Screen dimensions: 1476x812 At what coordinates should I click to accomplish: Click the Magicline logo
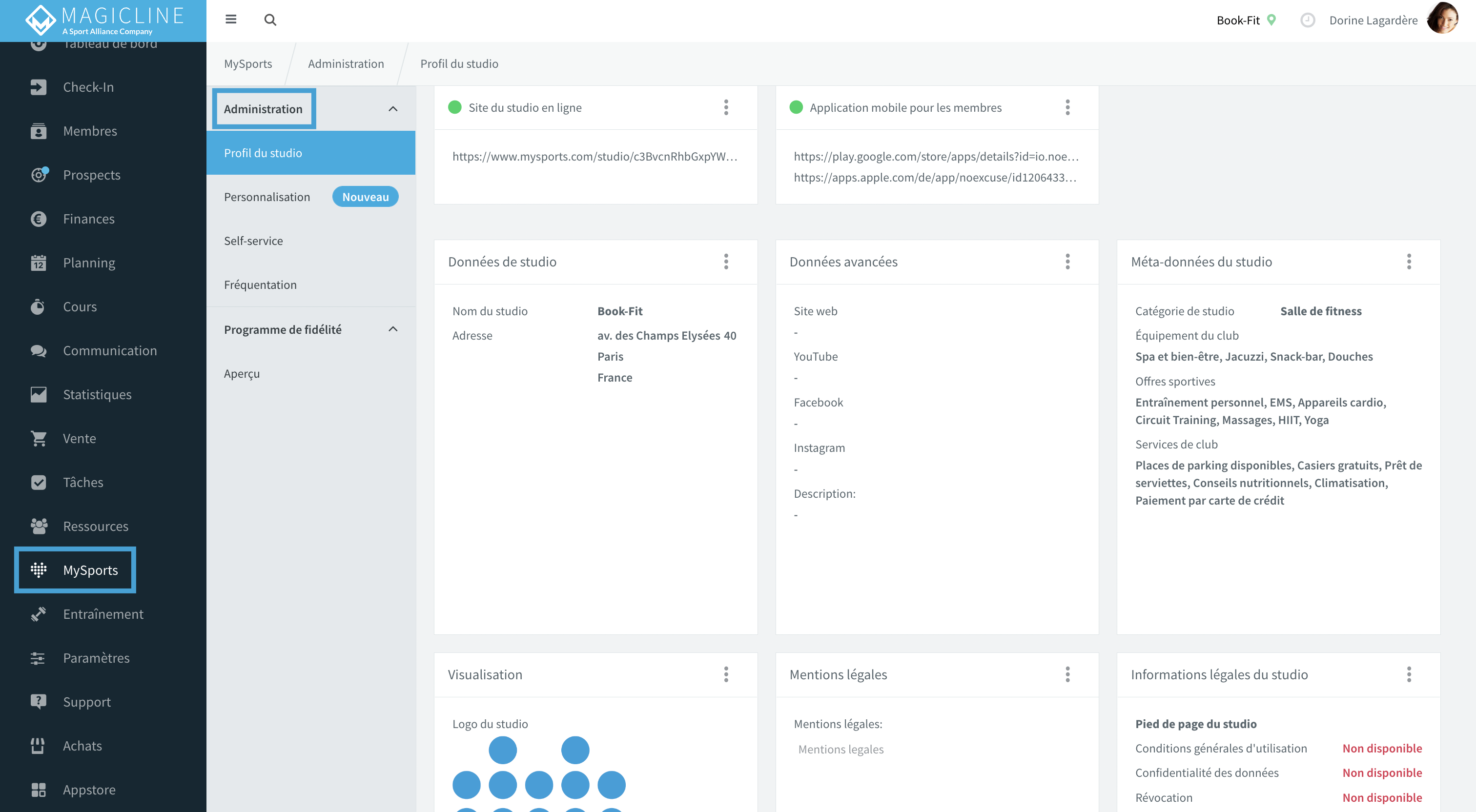tap(104, 20)
